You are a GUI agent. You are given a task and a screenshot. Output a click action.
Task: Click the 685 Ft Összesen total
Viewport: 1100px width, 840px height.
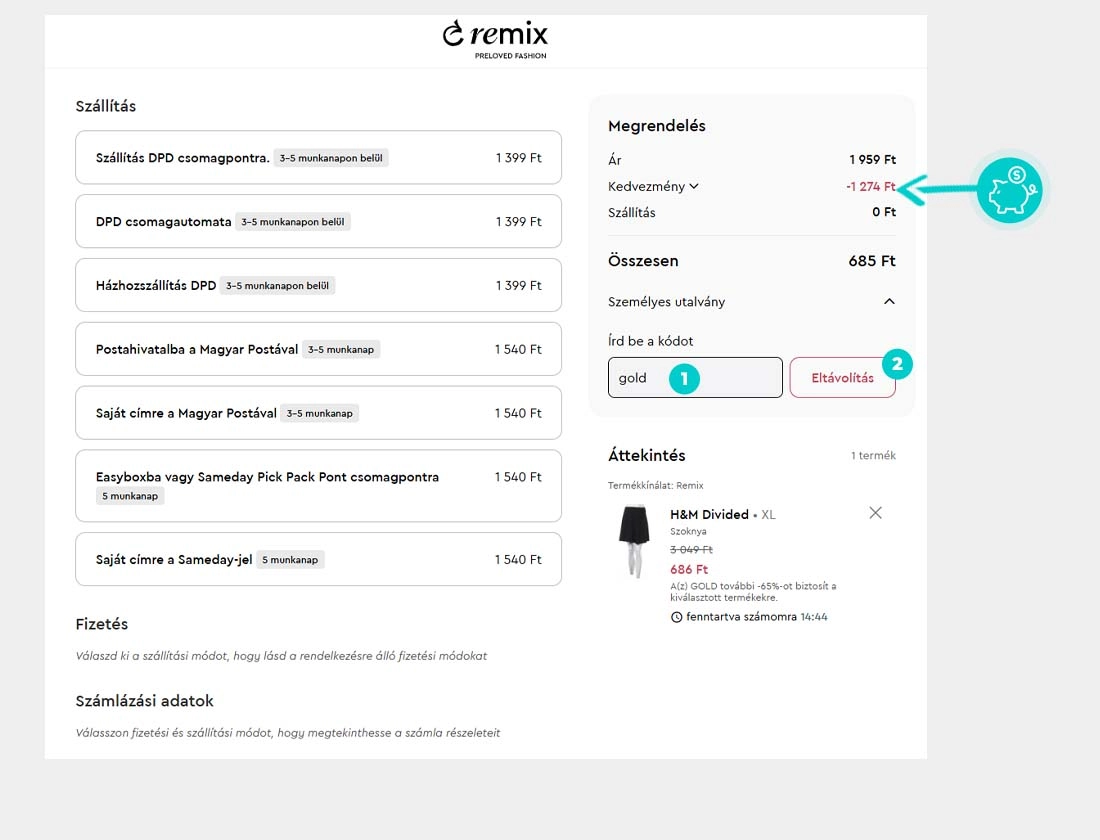871,261
